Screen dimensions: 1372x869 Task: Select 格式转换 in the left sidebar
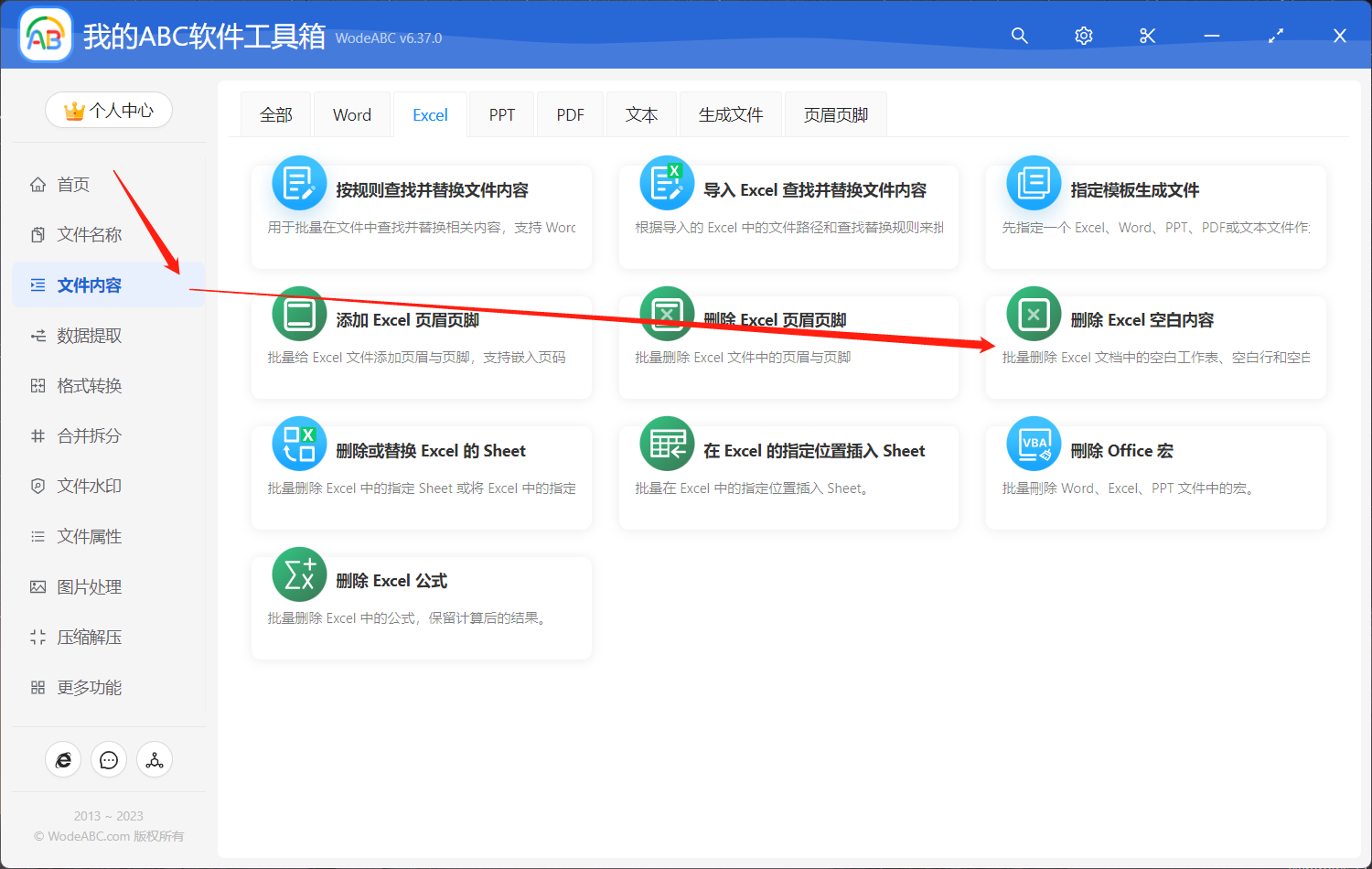coord(89,386)
